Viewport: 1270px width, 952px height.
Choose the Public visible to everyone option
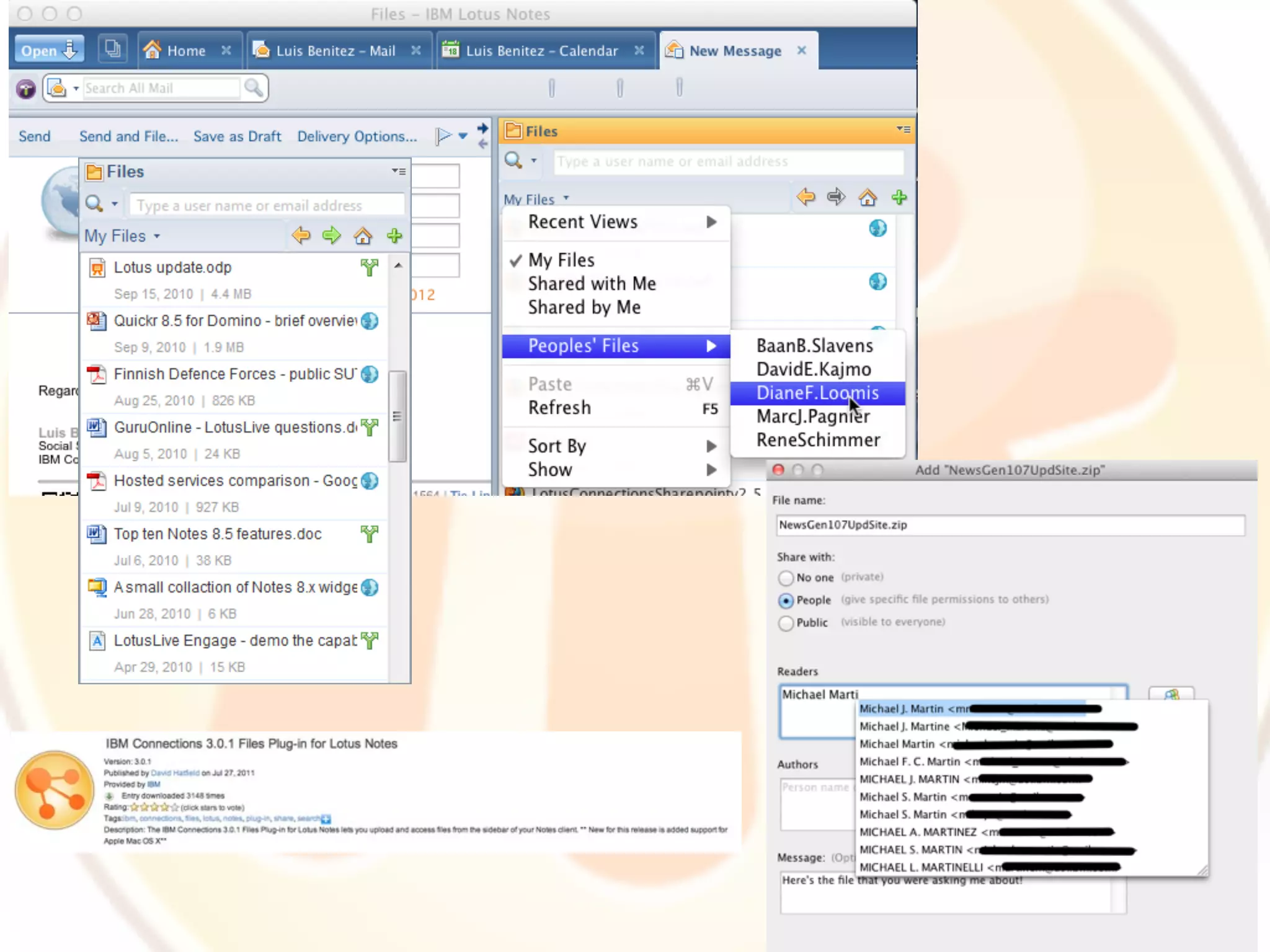click(x=786, y=623)
